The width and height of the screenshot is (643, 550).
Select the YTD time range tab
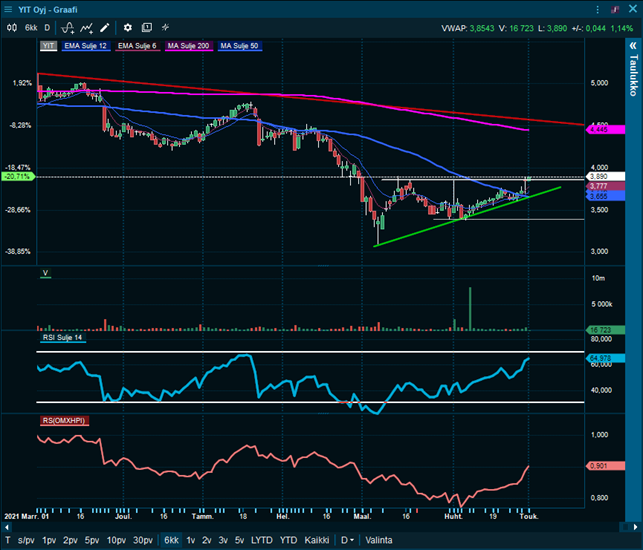[288, 540]
